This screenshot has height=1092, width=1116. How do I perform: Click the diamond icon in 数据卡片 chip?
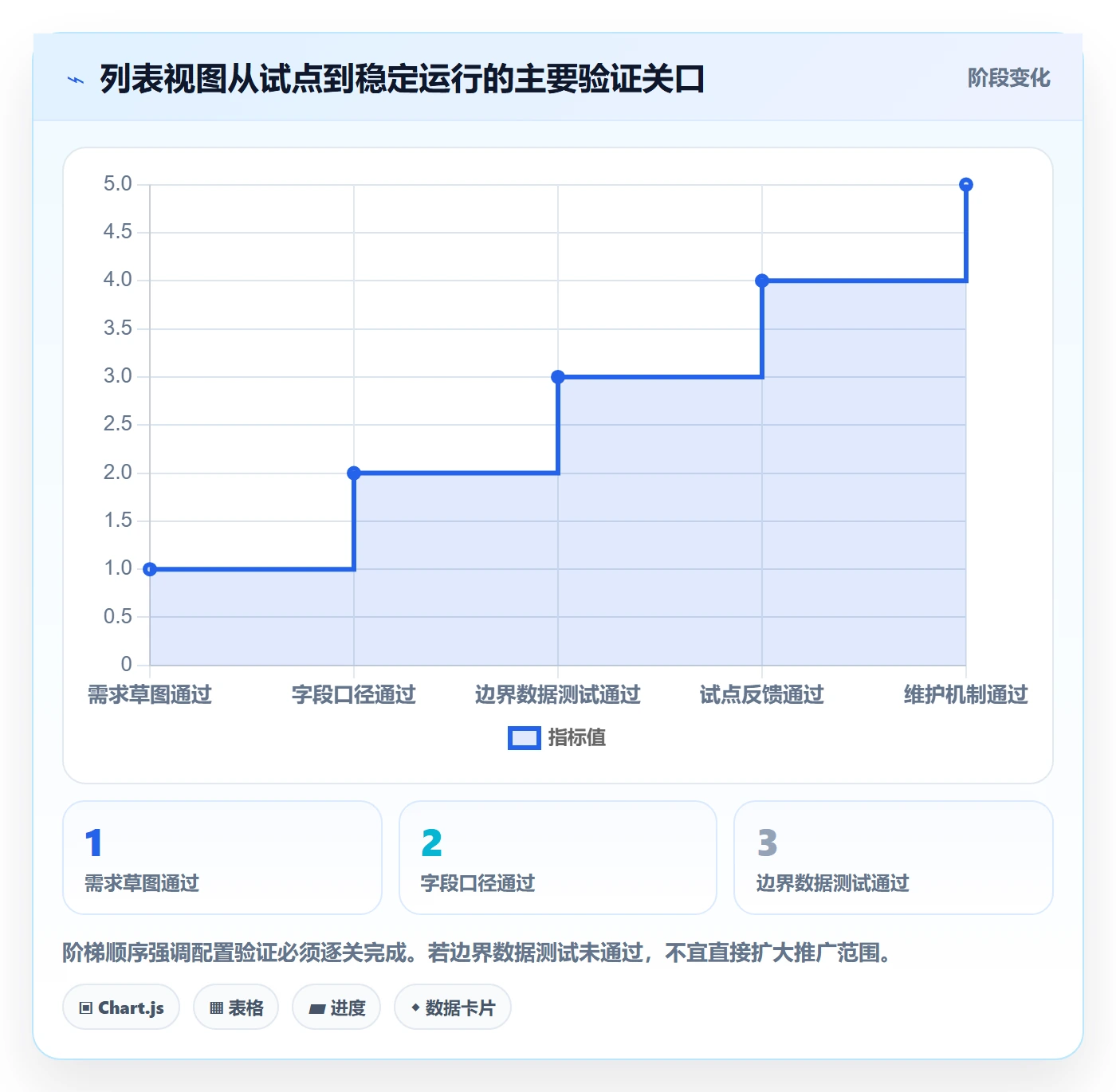pos(415,1008)
